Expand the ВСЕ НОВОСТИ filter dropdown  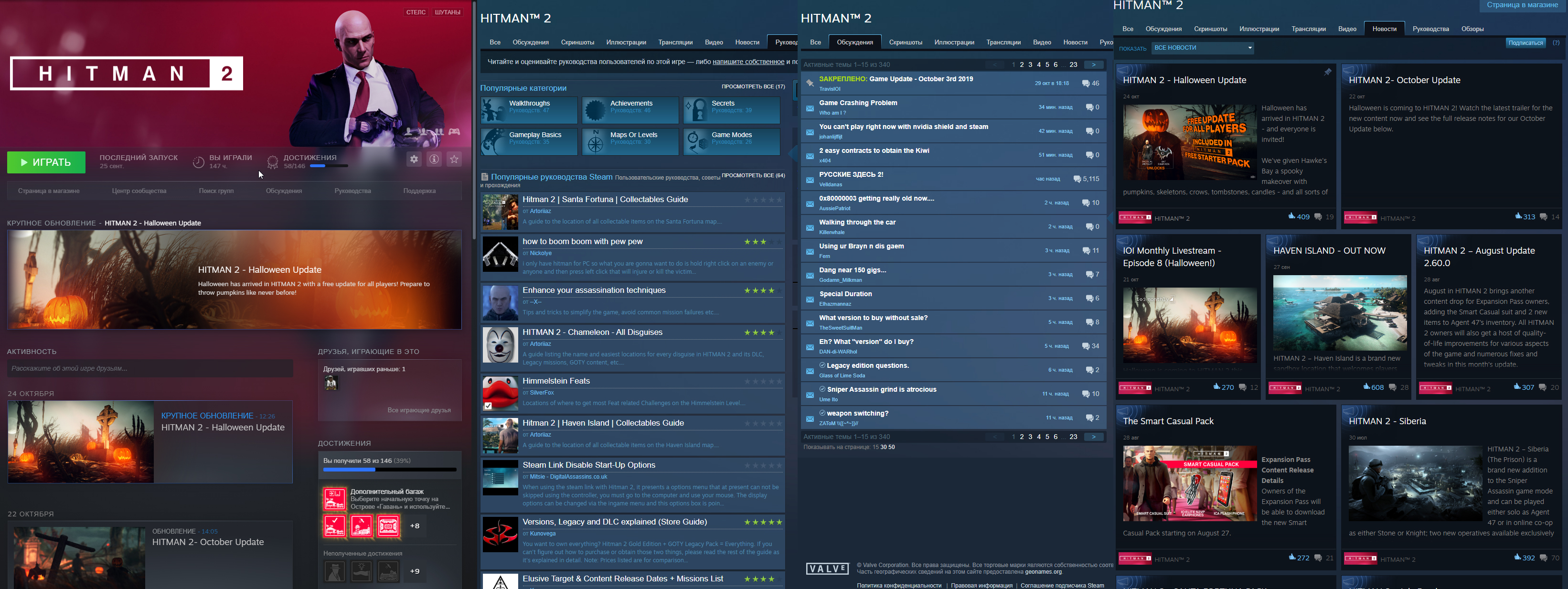pos(1202,47)
